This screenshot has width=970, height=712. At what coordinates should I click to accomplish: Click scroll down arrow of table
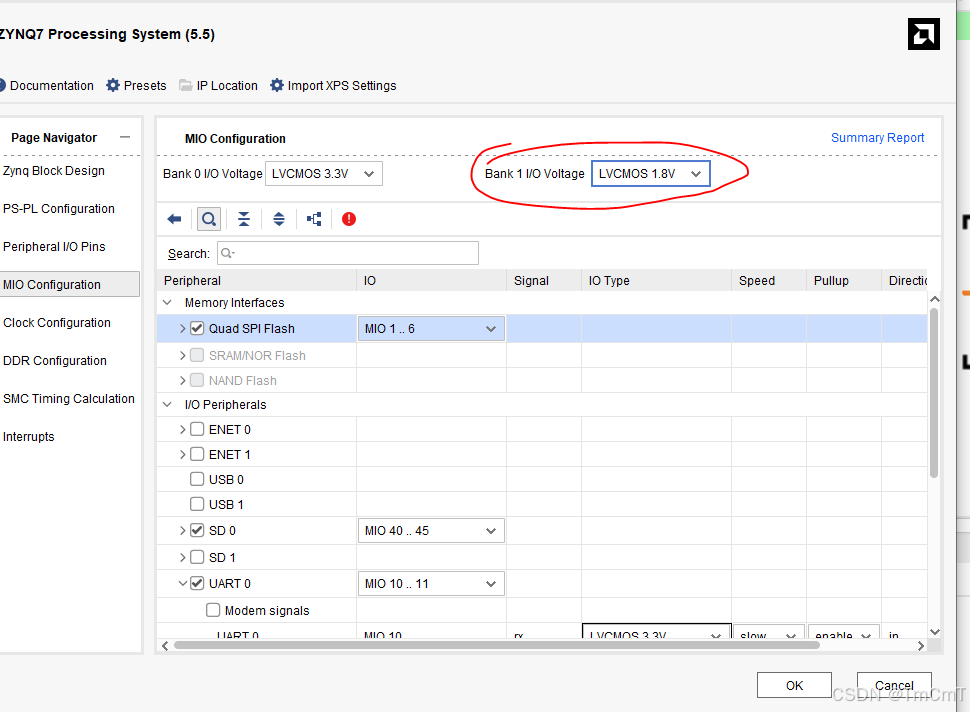coord(935,632)
